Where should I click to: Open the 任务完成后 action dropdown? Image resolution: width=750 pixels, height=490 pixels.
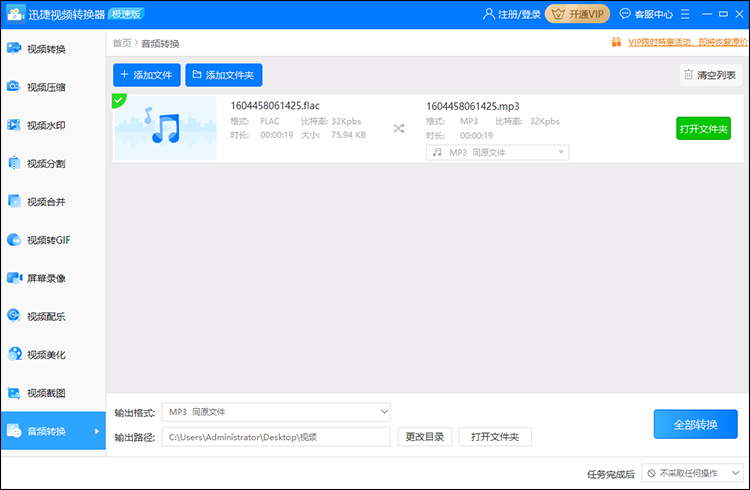tap(692, 473)
